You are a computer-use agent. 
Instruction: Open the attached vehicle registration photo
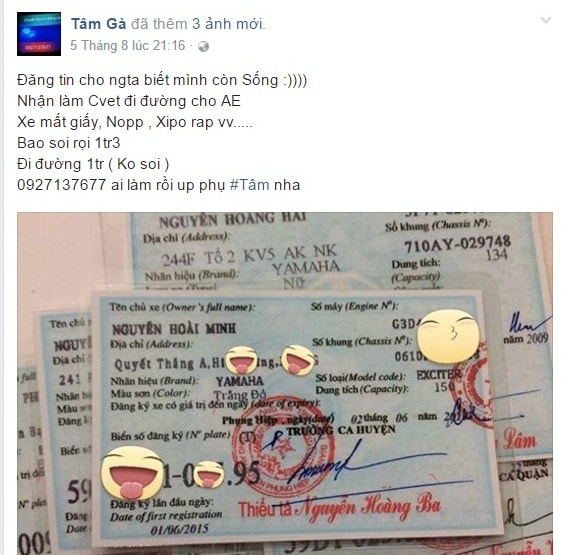point(285,383)
